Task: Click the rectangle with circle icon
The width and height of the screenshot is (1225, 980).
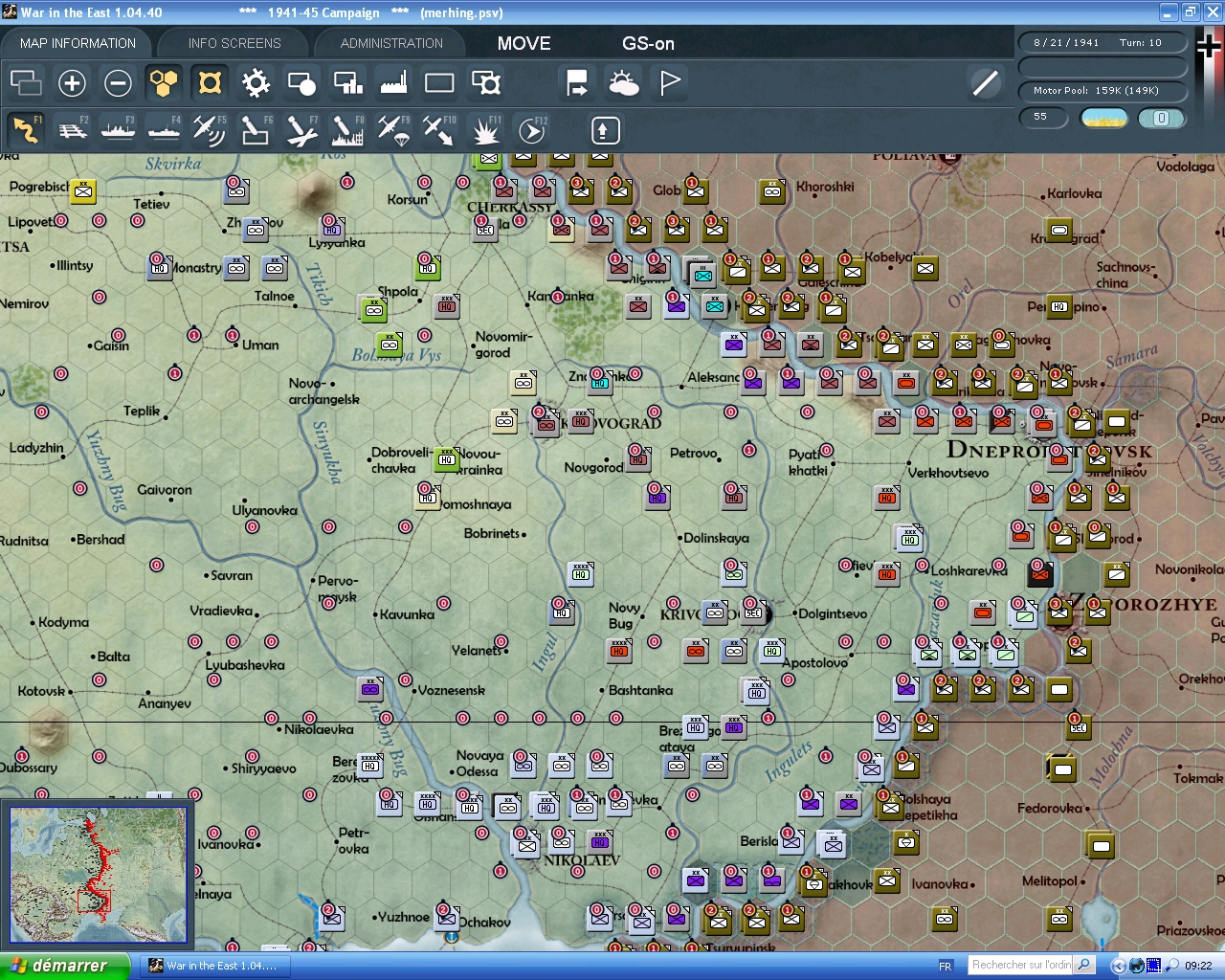Action: pyautogui.click(x=301, y=83)
